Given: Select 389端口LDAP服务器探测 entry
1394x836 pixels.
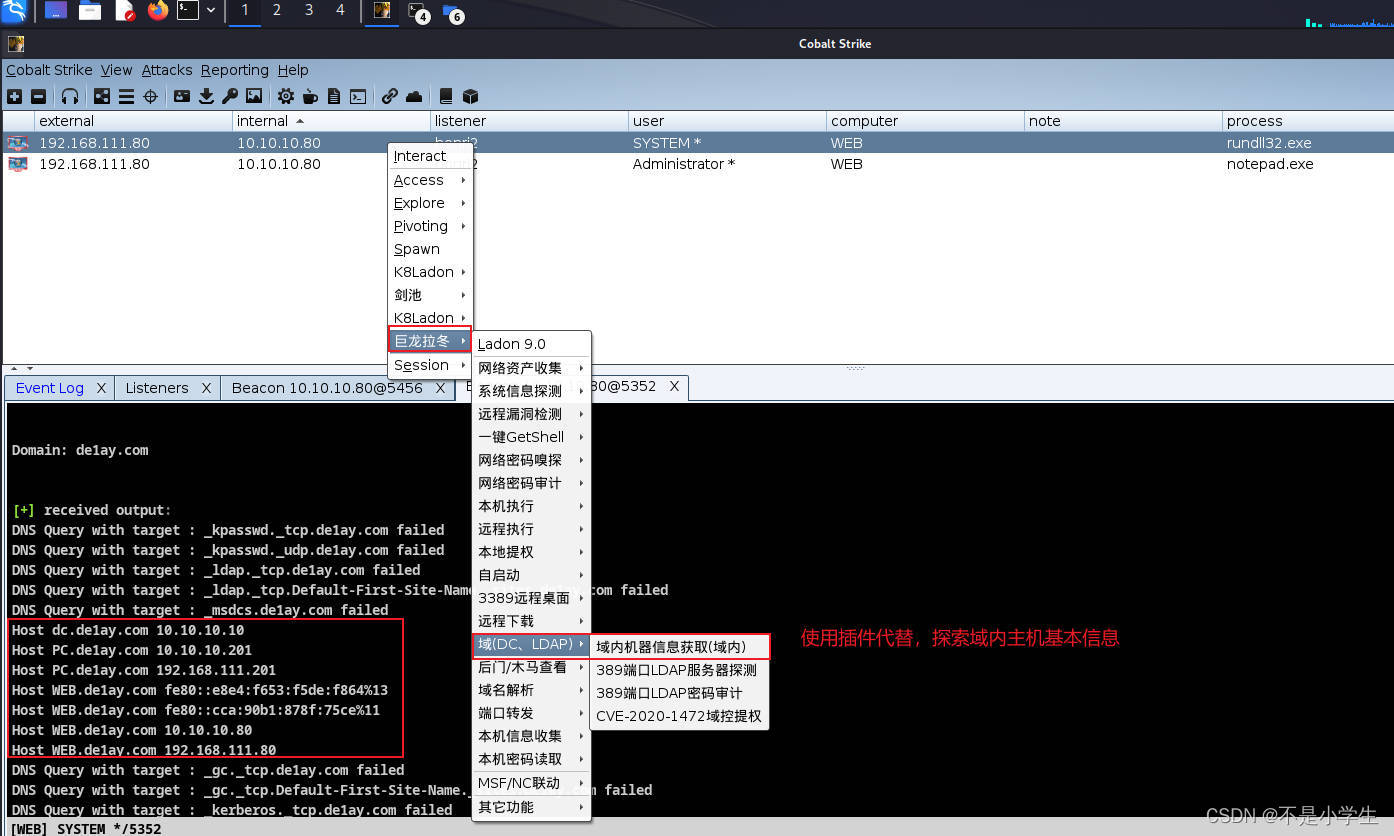Looking at the screenshot, I should [680, 670].
